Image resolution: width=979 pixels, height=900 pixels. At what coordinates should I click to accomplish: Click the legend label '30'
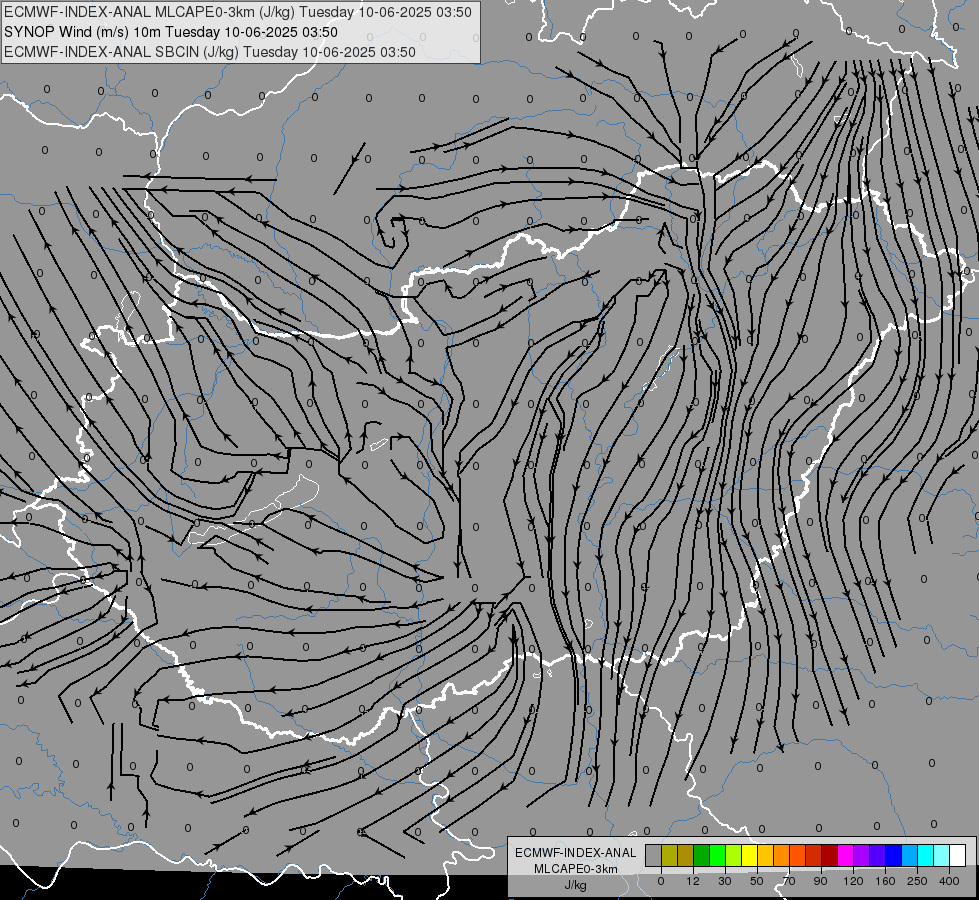point(725,881)
